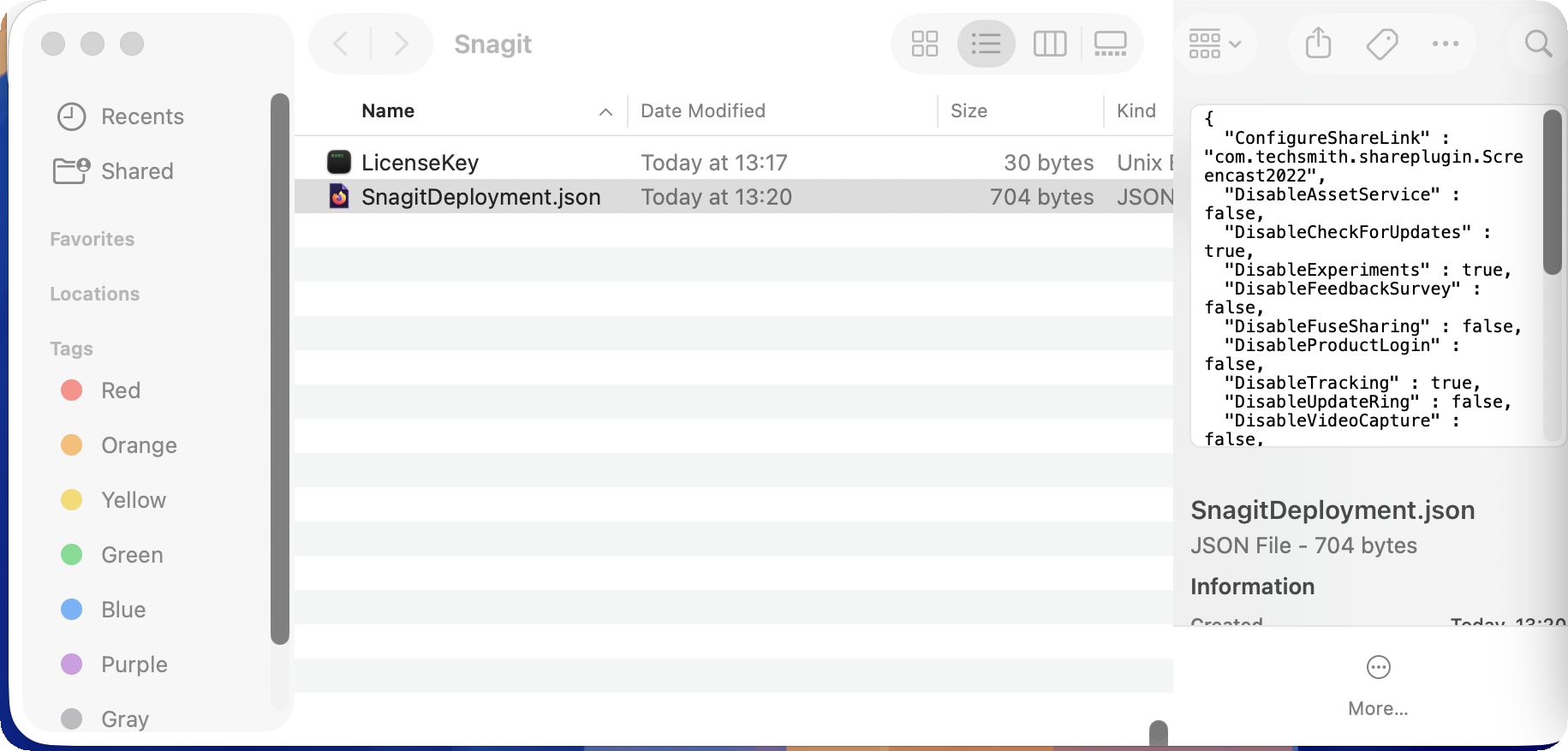
Task: Go back with the left chevron
Action: 341,44
